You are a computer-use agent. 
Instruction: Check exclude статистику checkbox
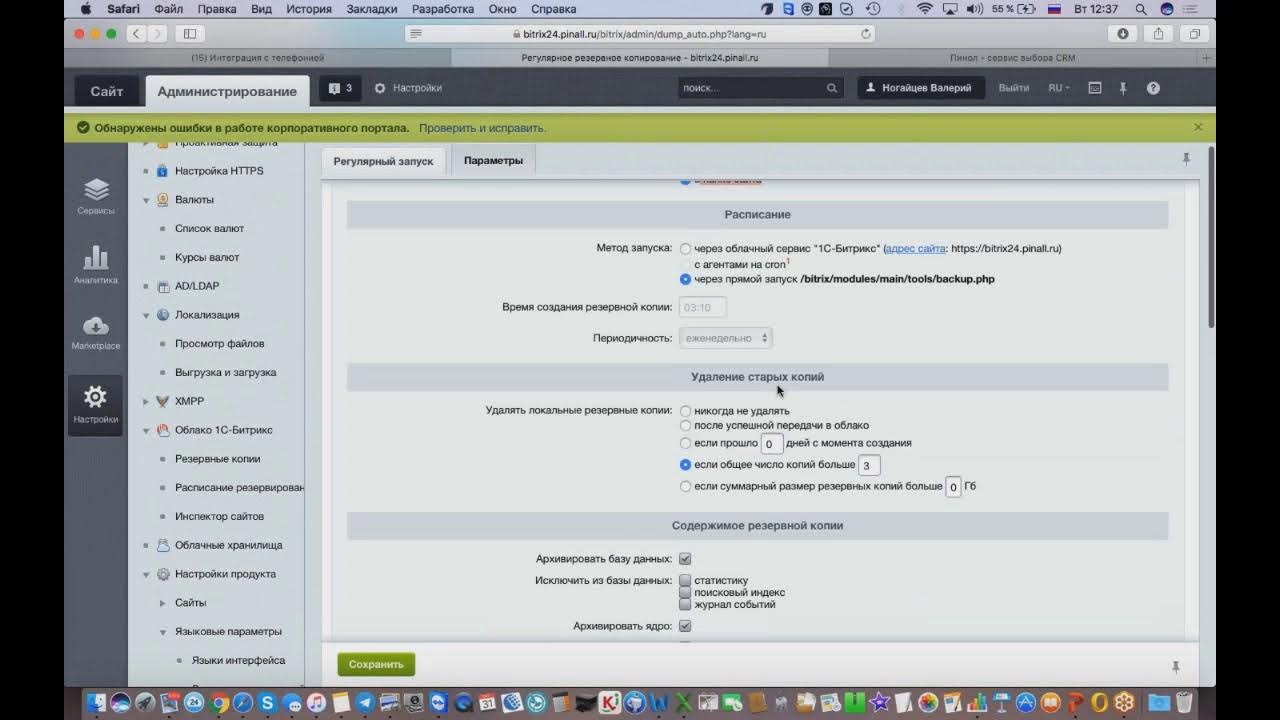pos(685,580)
